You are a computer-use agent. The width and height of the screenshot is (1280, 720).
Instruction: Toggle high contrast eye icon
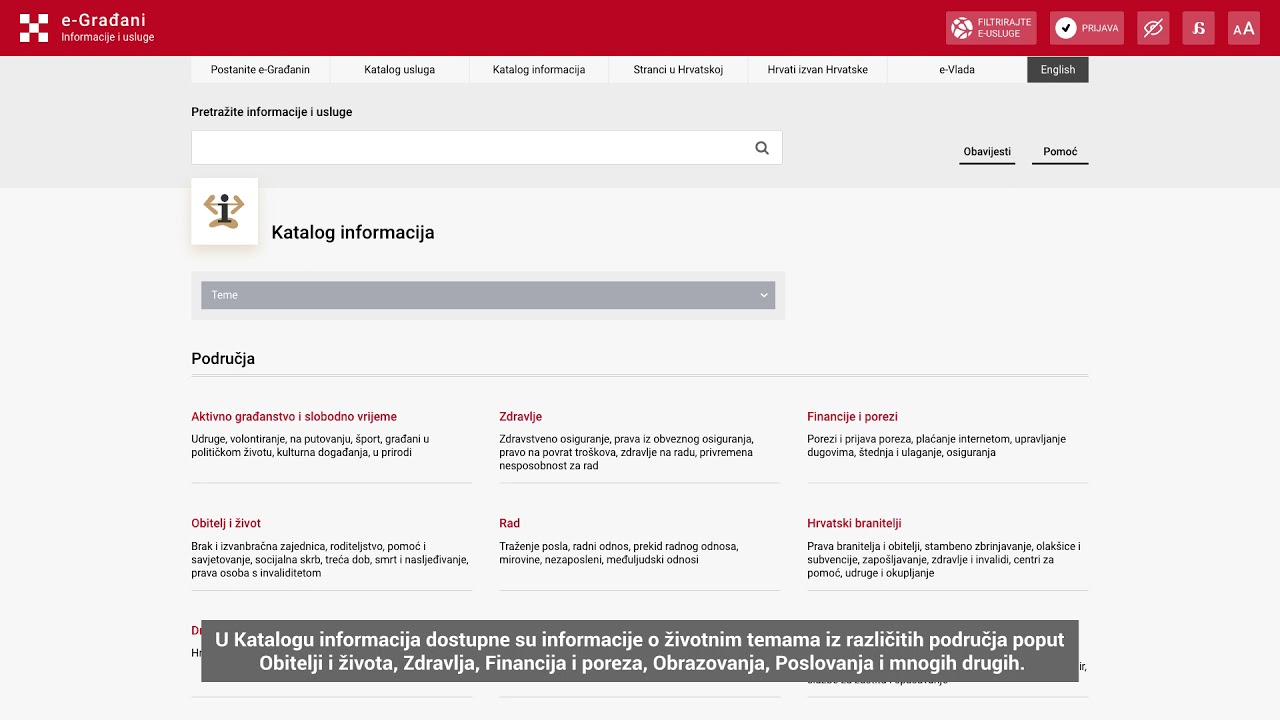click(x=1153, y=28)
